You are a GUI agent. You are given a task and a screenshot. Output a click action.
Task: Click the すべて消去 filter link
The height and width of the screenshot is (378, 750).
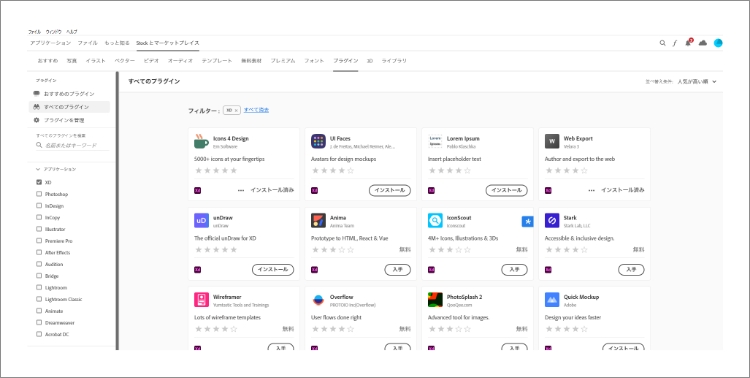click(256, 110)
